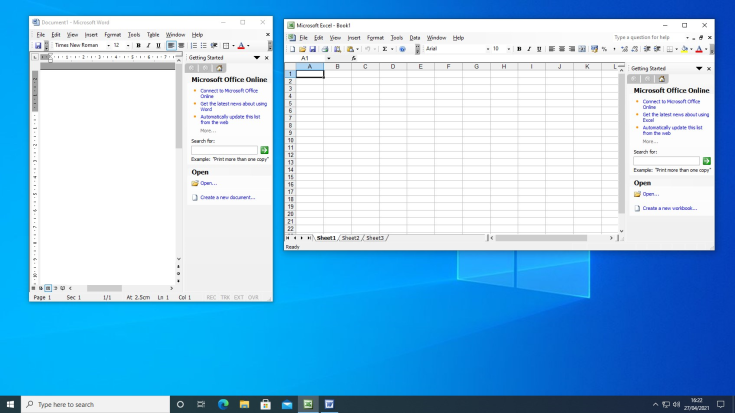Toggle Bold in the Word toolbar

point(138,45)
